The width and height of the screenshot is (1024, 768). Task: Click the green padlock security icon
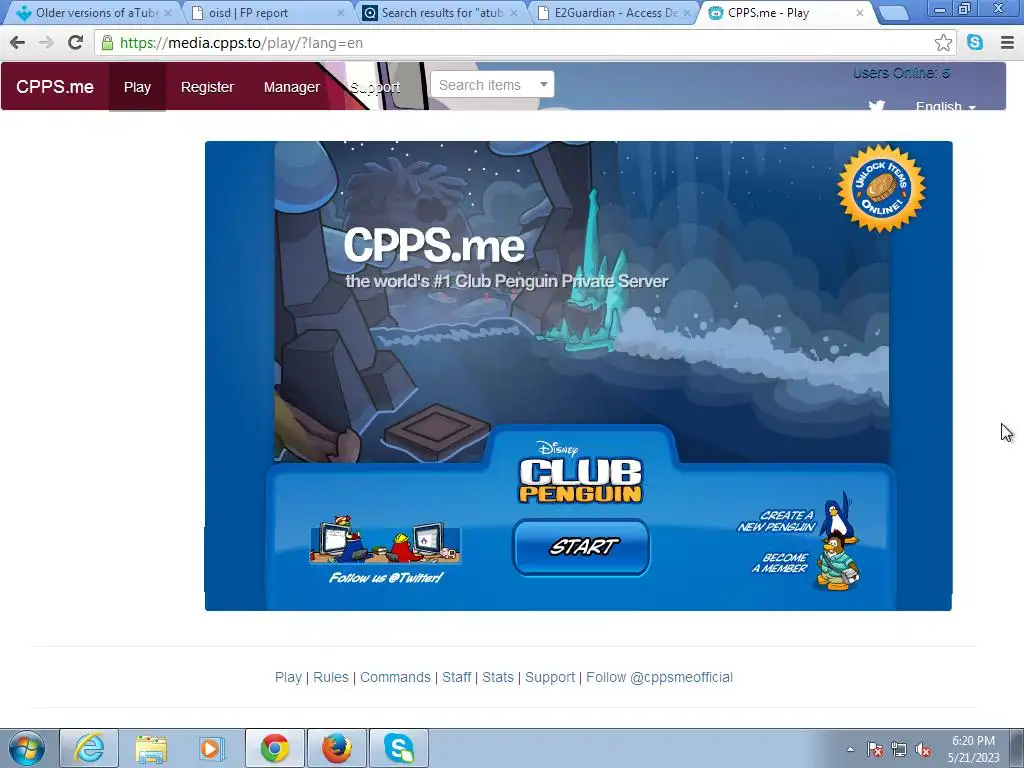point(107,43)
